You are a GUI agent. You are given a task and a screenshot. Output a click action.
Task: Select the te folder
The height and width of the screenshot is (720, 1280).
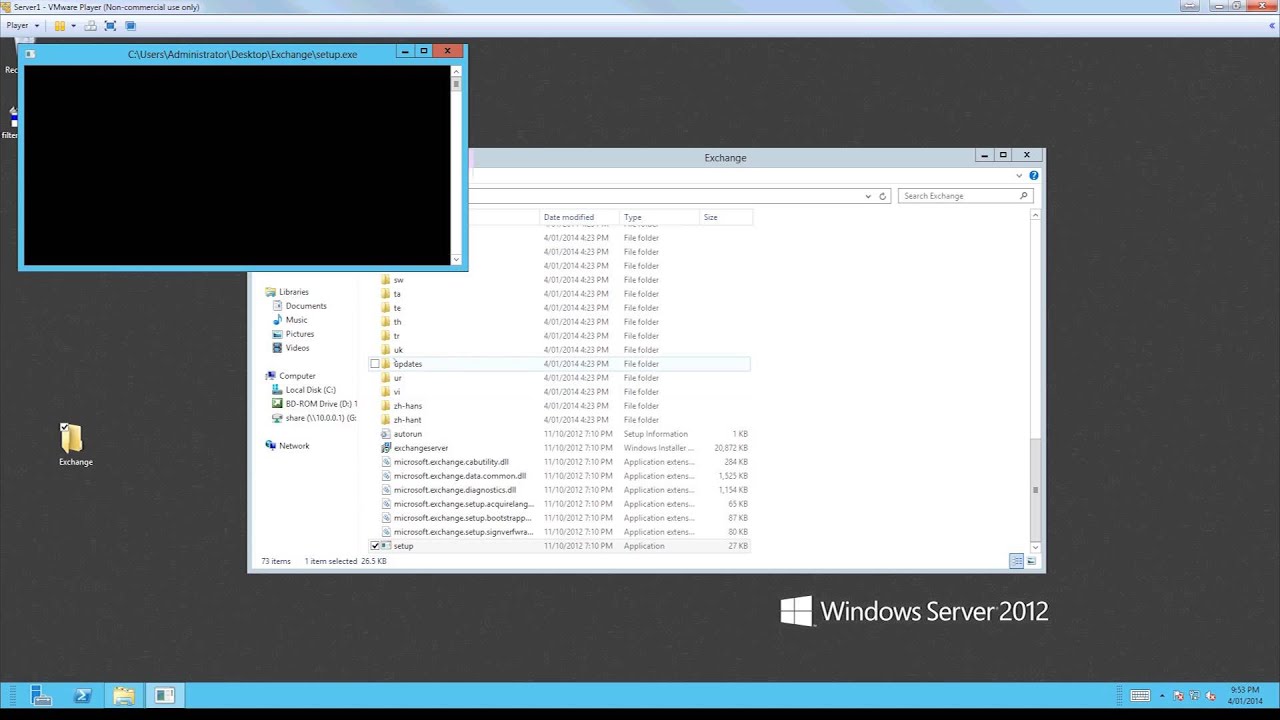(x=397, y=308)
